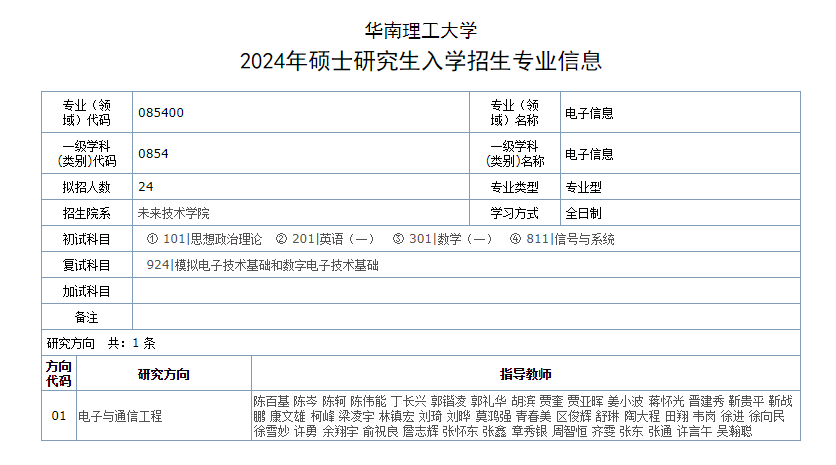This screenshot has height=465, width=836.
Task: Click the 初试科目 label cell
Action: tap(87, 239)
